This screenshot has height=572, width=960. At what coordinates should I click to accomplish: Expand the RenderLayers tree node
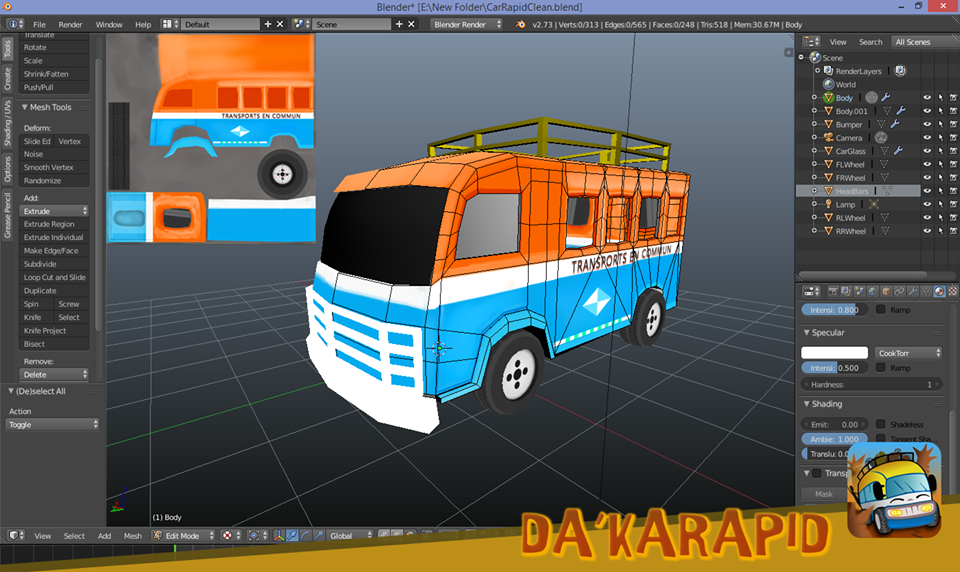pos(817,70)
